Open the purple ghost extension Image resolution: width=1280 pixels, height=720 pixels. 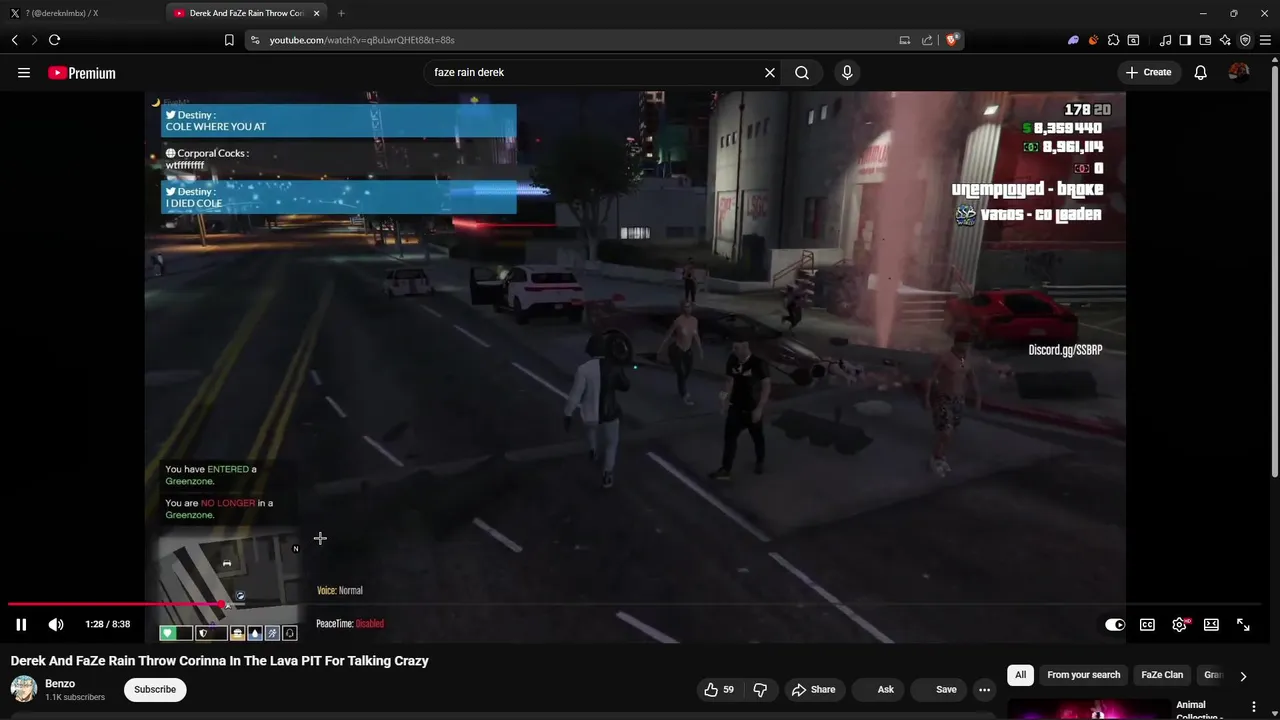pyautogui.click(x=1073, y=40)
